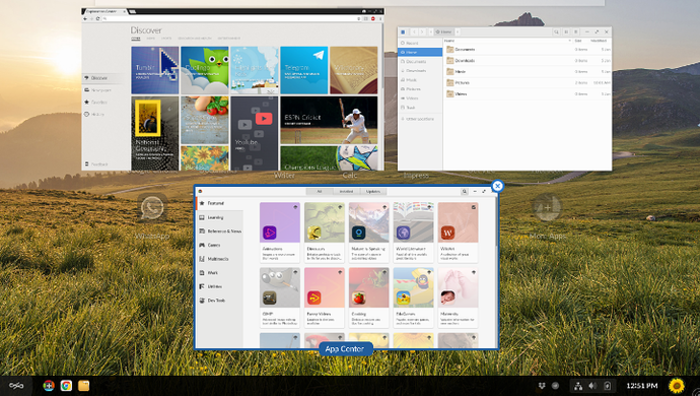This screenshot has height=396, width=700.
Task: Open clock showing 12:51 PM
Action: [642, 386]
